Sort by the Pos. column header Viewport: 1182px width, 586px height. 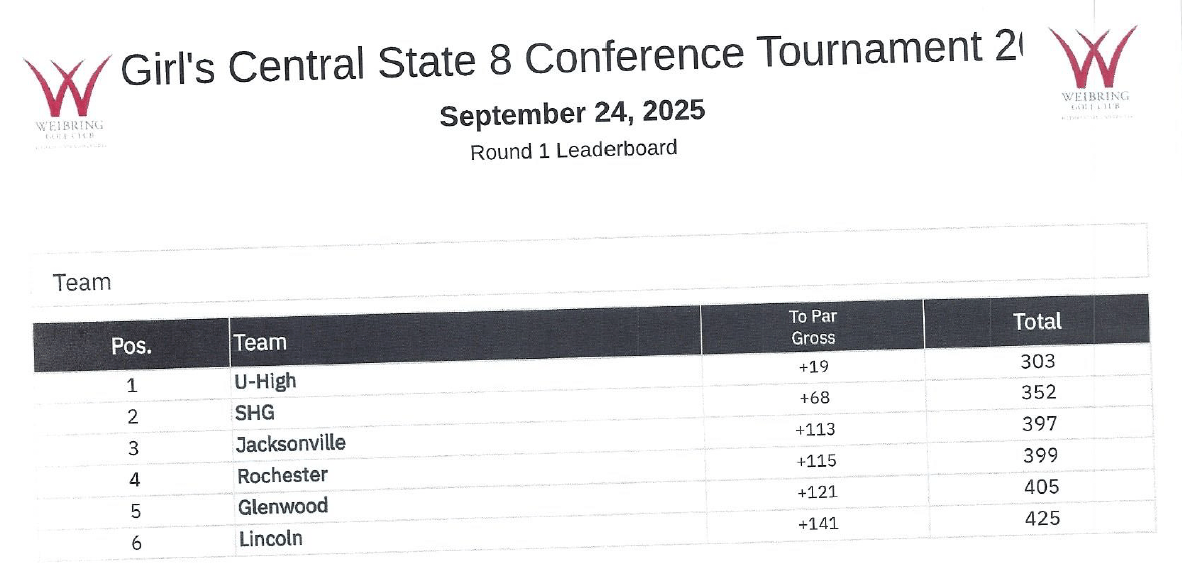[131, 346]
